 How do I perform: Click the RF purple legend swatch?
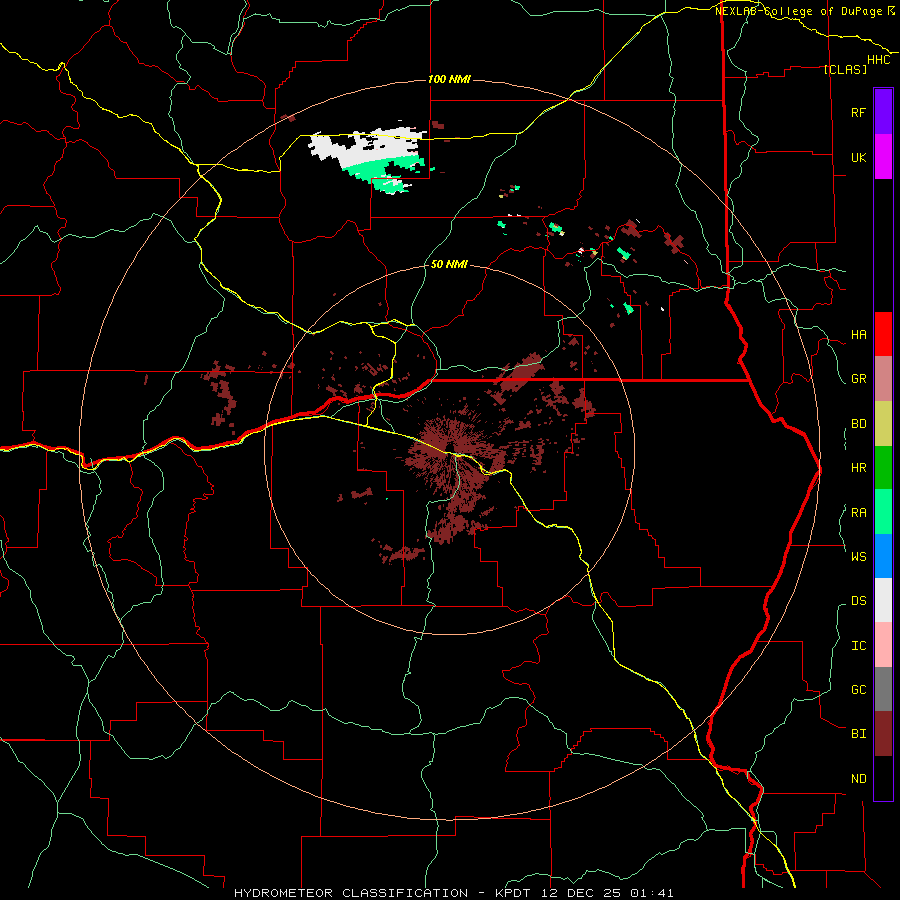(x=883, y=112)
